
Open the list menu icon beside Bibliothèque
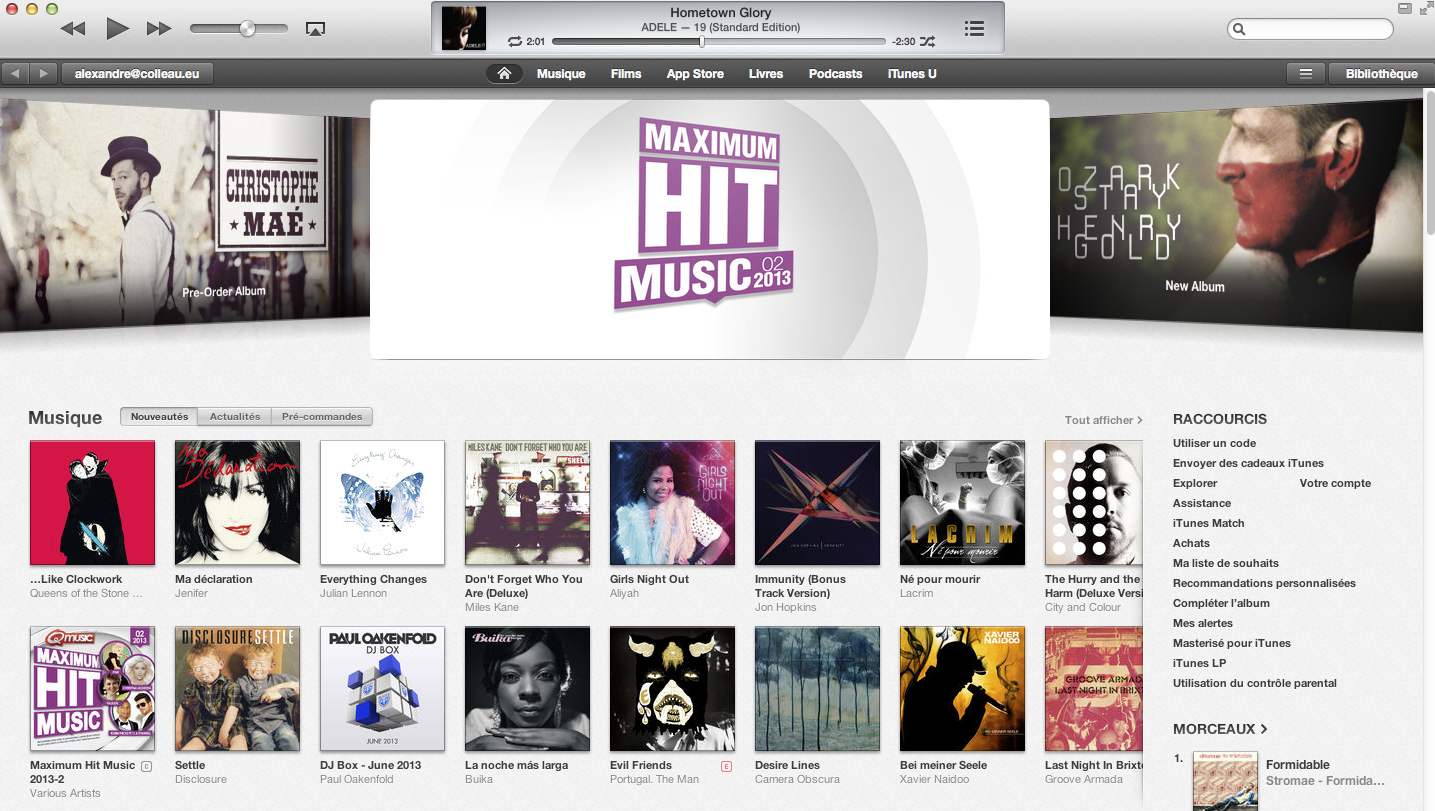pos(1306,73)
